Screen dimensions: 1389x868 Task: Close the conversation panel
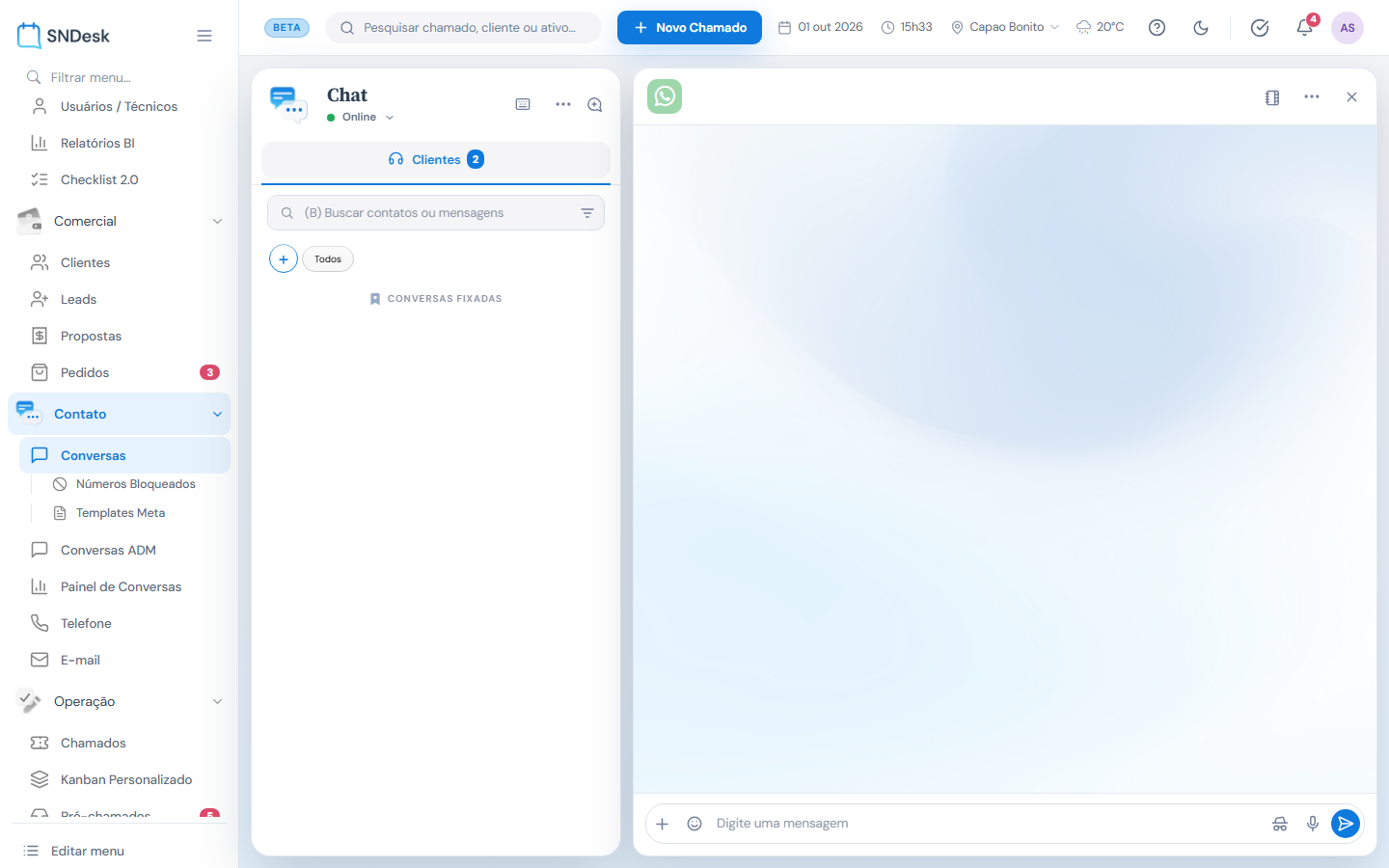click(1351, 97)
